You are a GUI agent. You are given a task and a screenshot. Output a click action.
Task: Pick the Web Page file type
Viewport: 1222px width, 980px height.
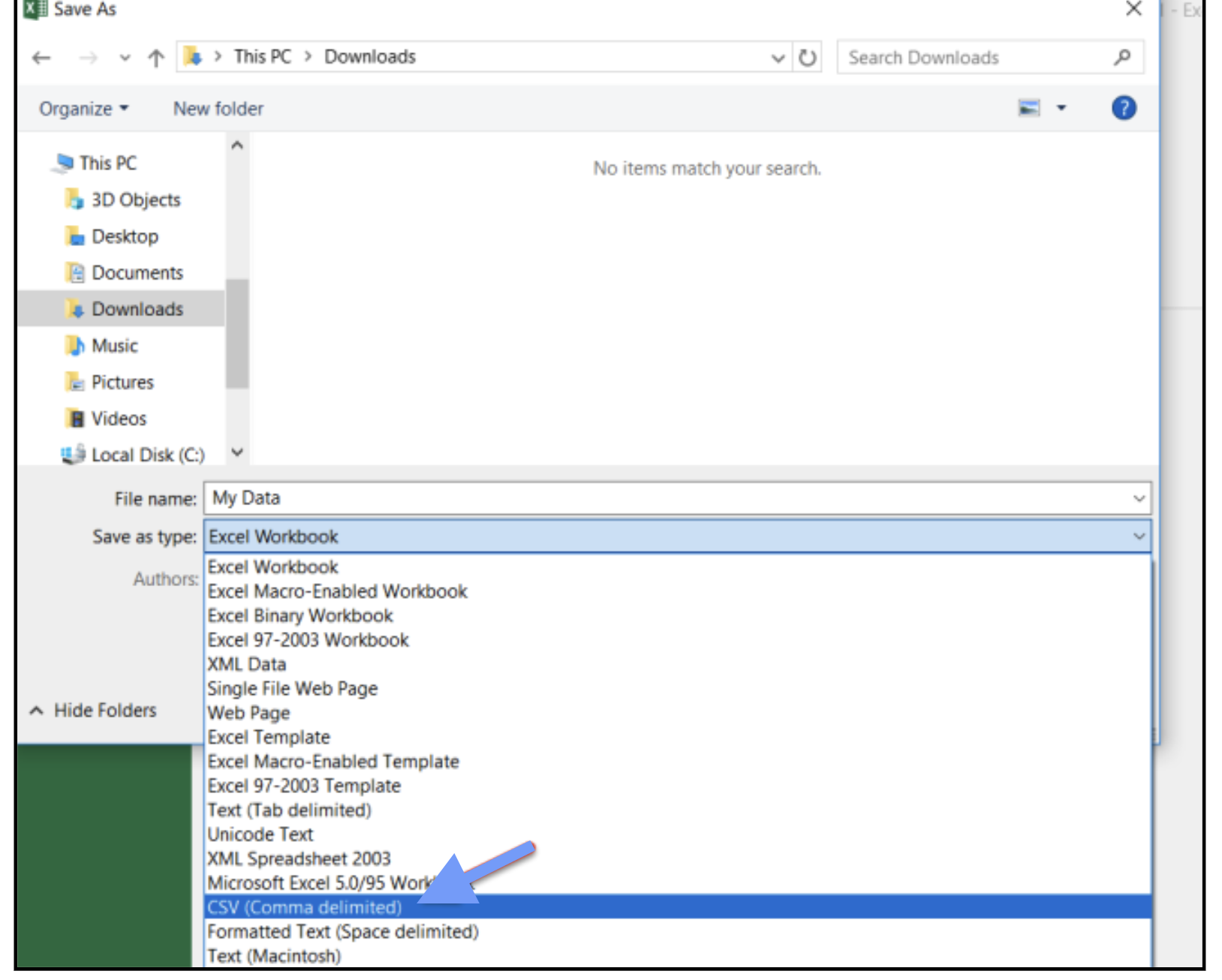tap(678, 713)
